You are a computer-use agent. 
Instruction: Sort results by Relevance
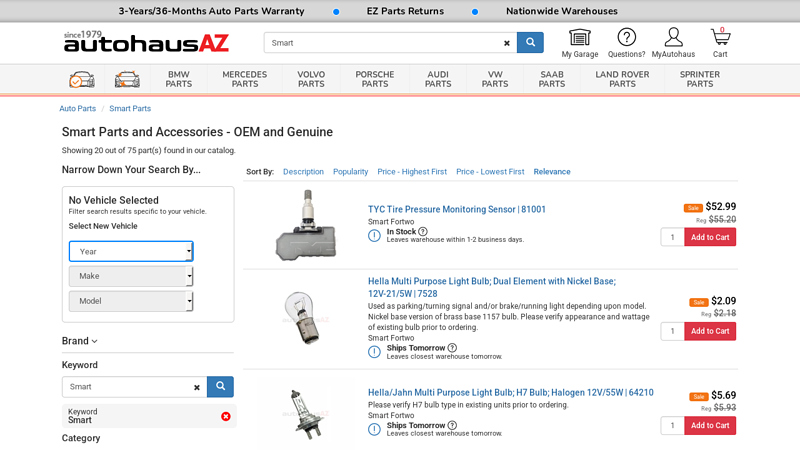coord(552,172)
